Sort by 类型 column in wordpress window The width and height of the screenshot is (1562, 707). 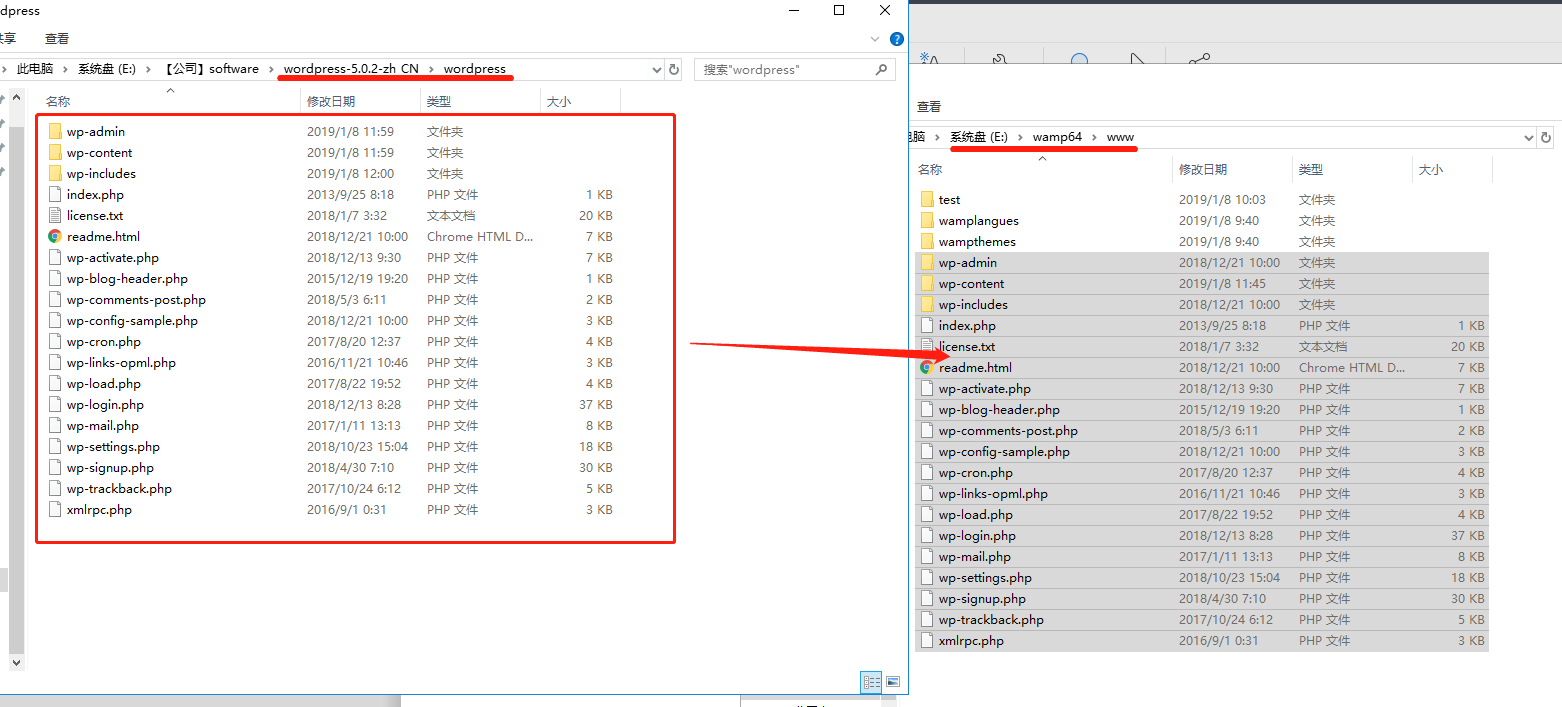[x=439, y=101]
